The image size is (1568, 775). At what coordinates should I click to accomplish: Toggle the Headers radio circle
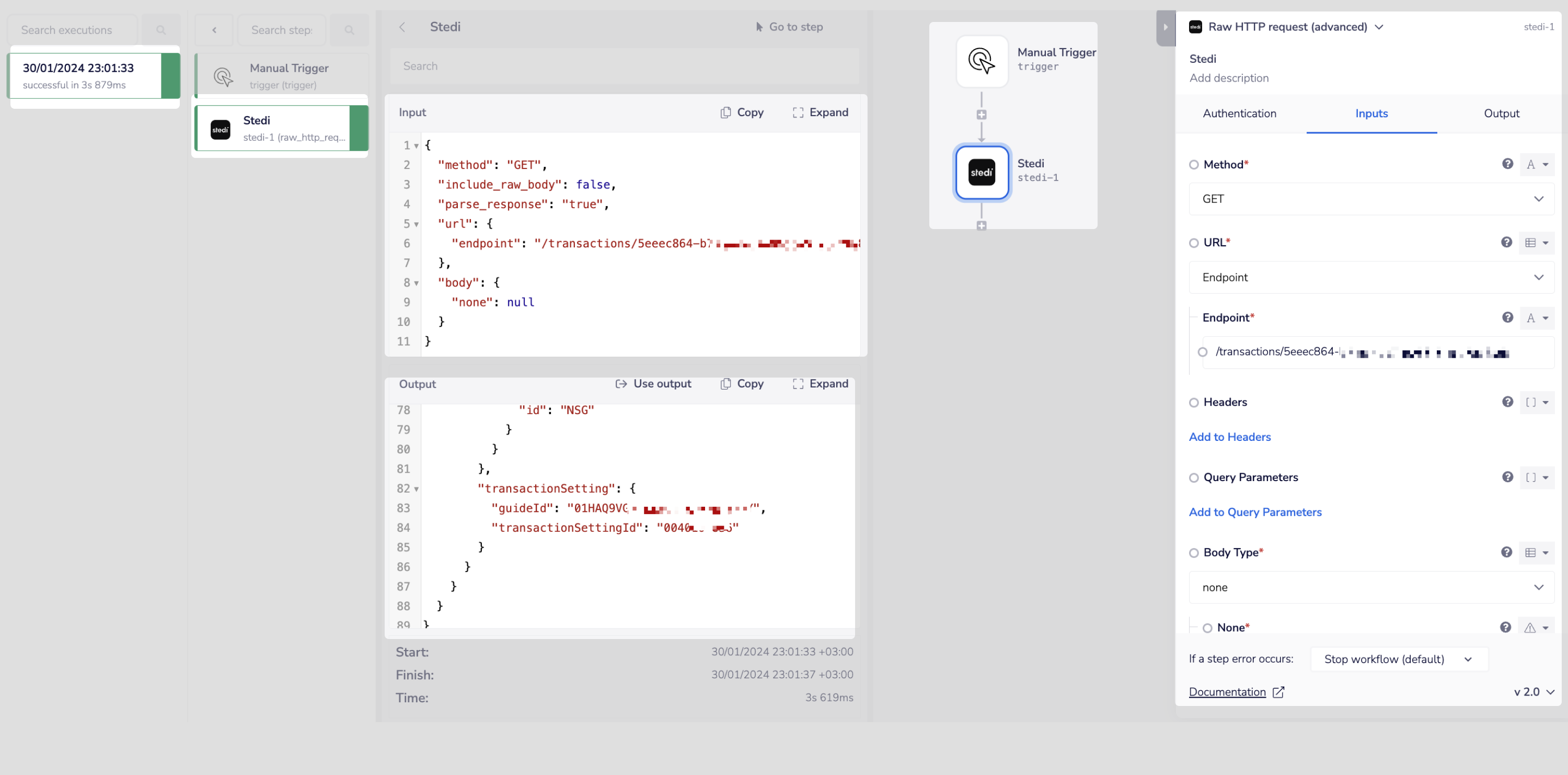pyautogui.click(x=1194, y=403)
